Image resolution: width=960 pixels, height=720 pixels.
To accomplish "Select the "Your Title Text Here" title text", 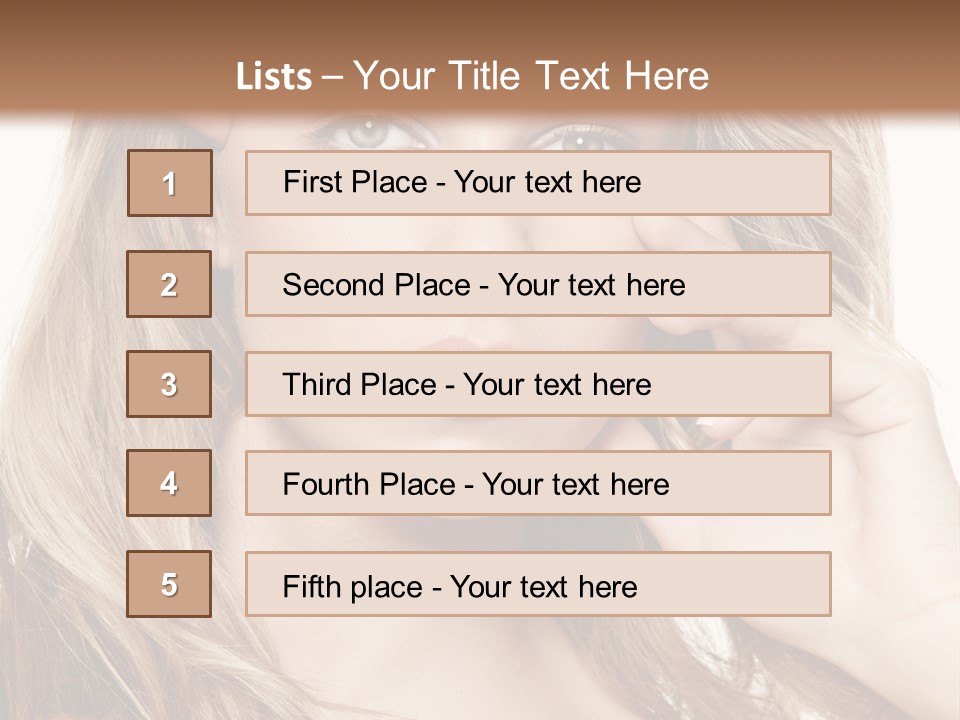I will (x=531, y=76).
